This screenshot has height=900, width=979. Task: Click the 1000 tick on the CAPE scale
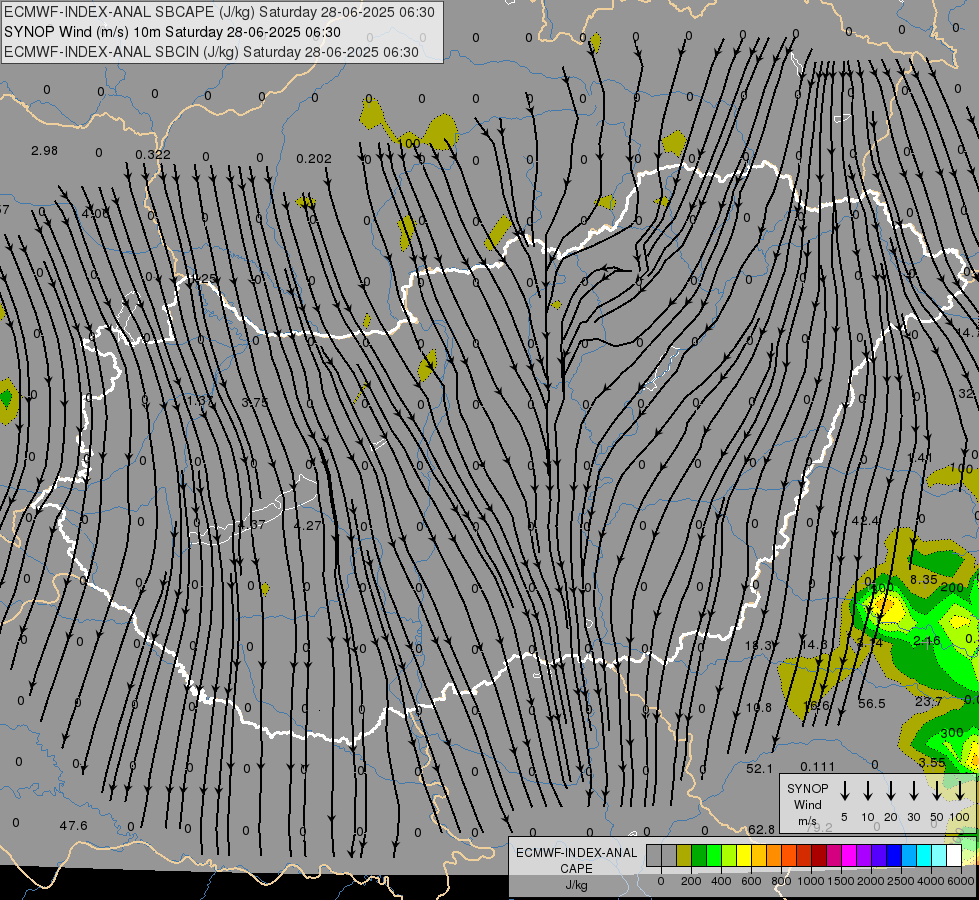[810, 881]
